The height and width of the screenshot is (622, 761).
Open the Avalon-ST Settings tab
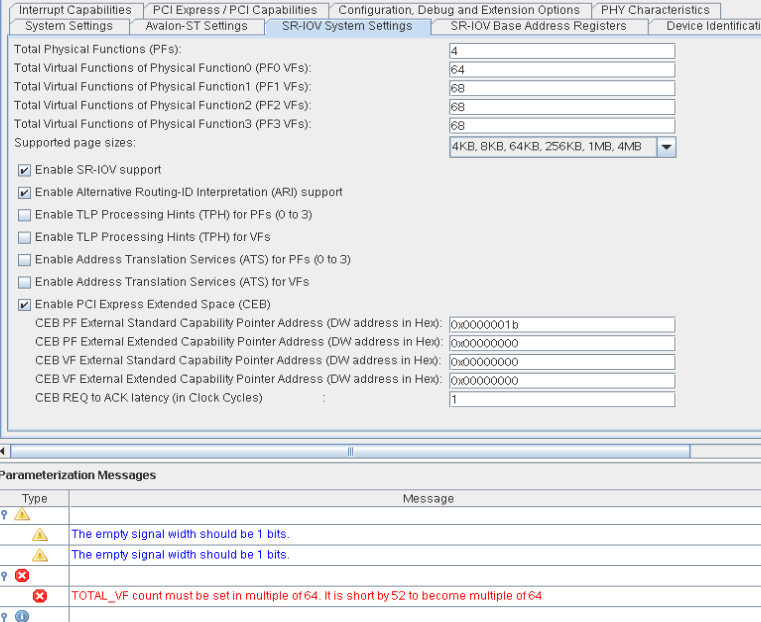pos(197,26)
